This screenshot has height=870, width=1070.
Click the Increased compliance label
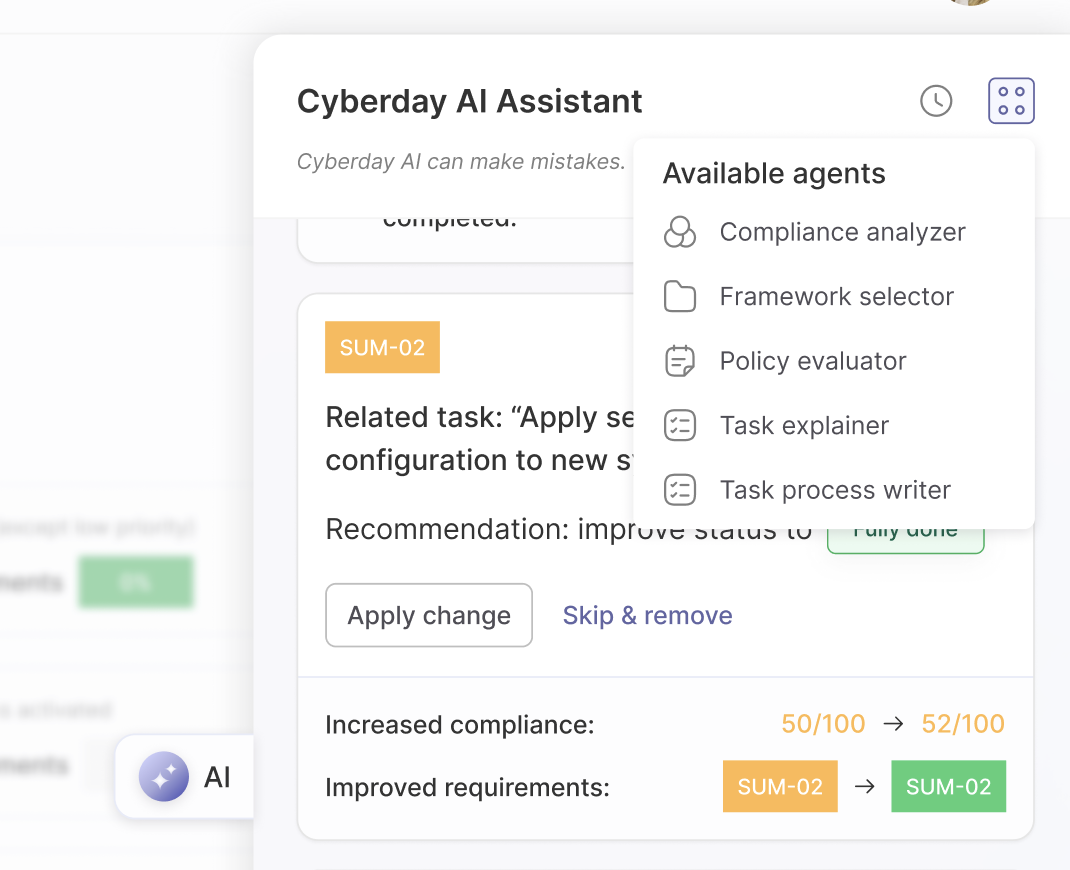459,725
